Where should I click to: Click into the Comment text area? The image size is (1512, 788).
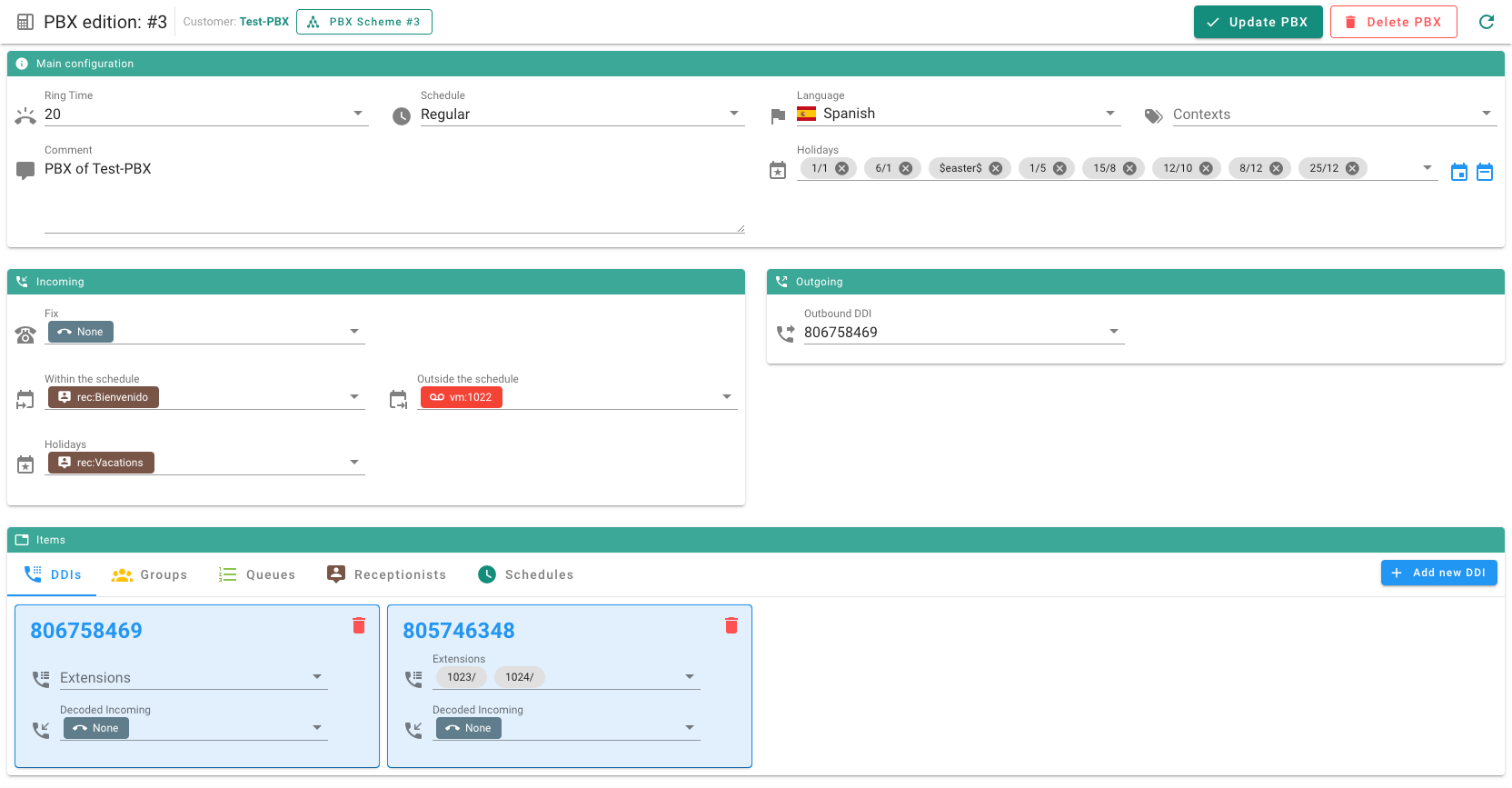[x=394, y=195]
